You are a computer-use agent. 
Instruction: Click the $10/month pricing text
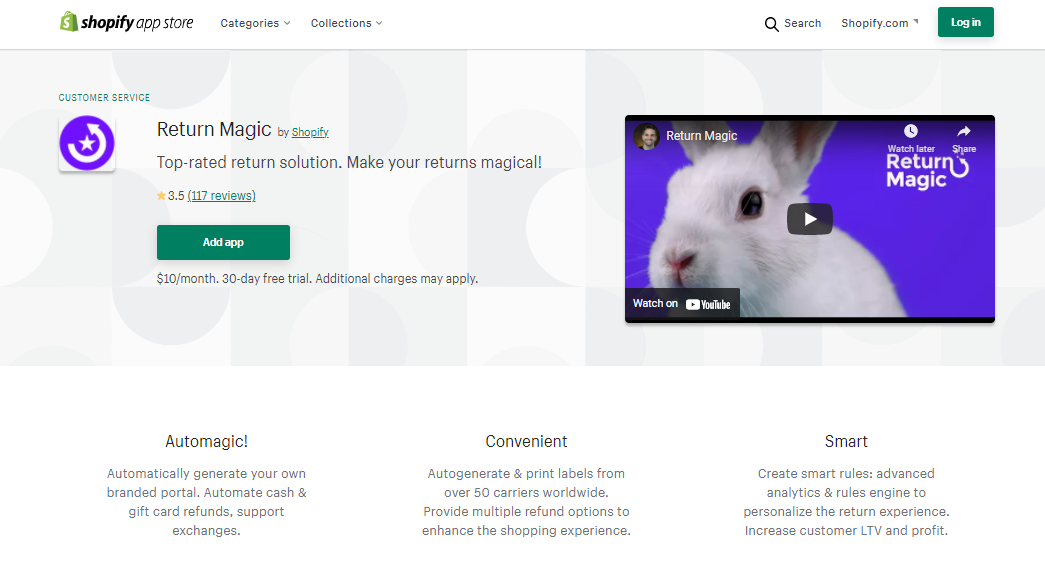click(x=317, y=279)
